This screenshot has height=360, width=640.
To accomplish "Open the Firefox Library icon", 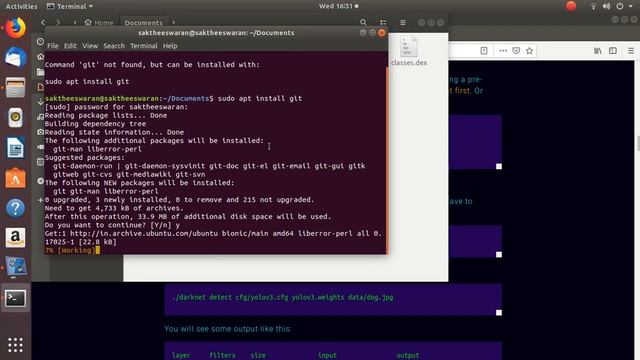I will (x=598, y=51).
